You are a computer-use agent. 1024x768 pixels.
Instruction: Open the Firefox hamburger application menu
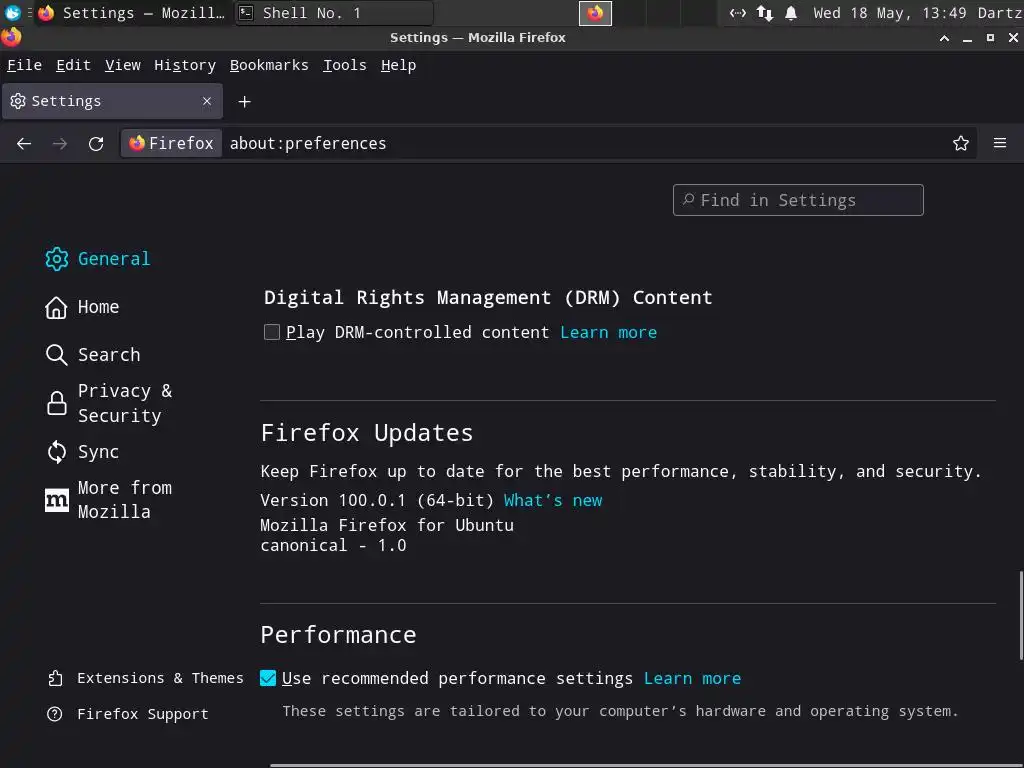coord(999,143)
